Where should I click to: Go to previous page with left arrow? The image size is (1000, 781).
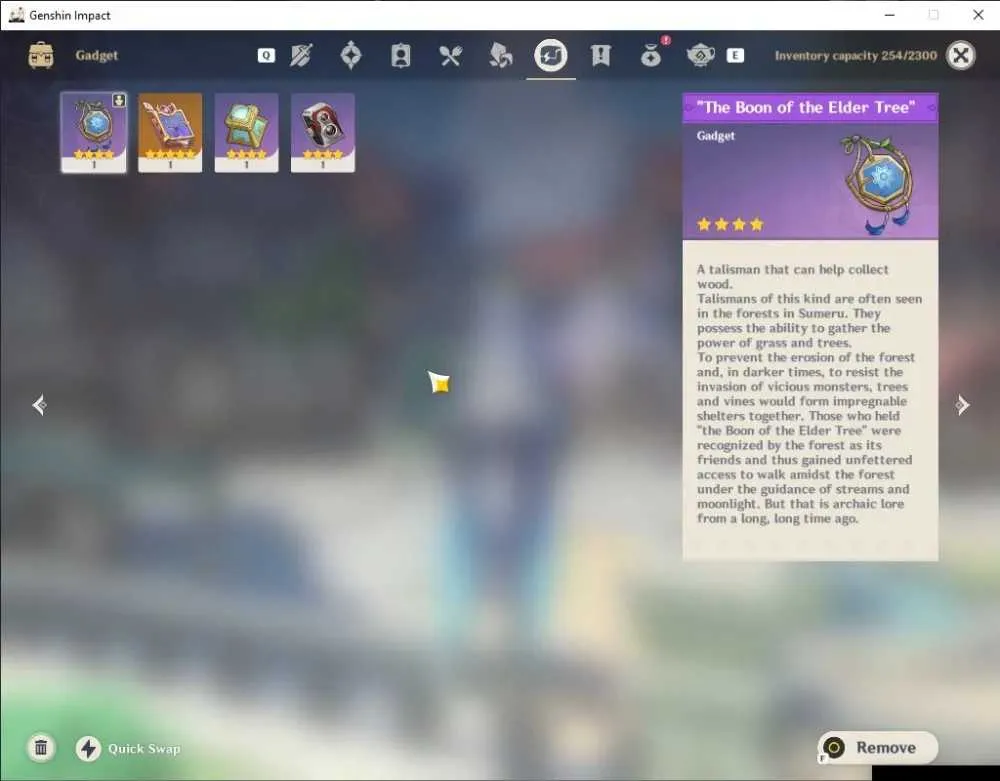pos(40,405)
